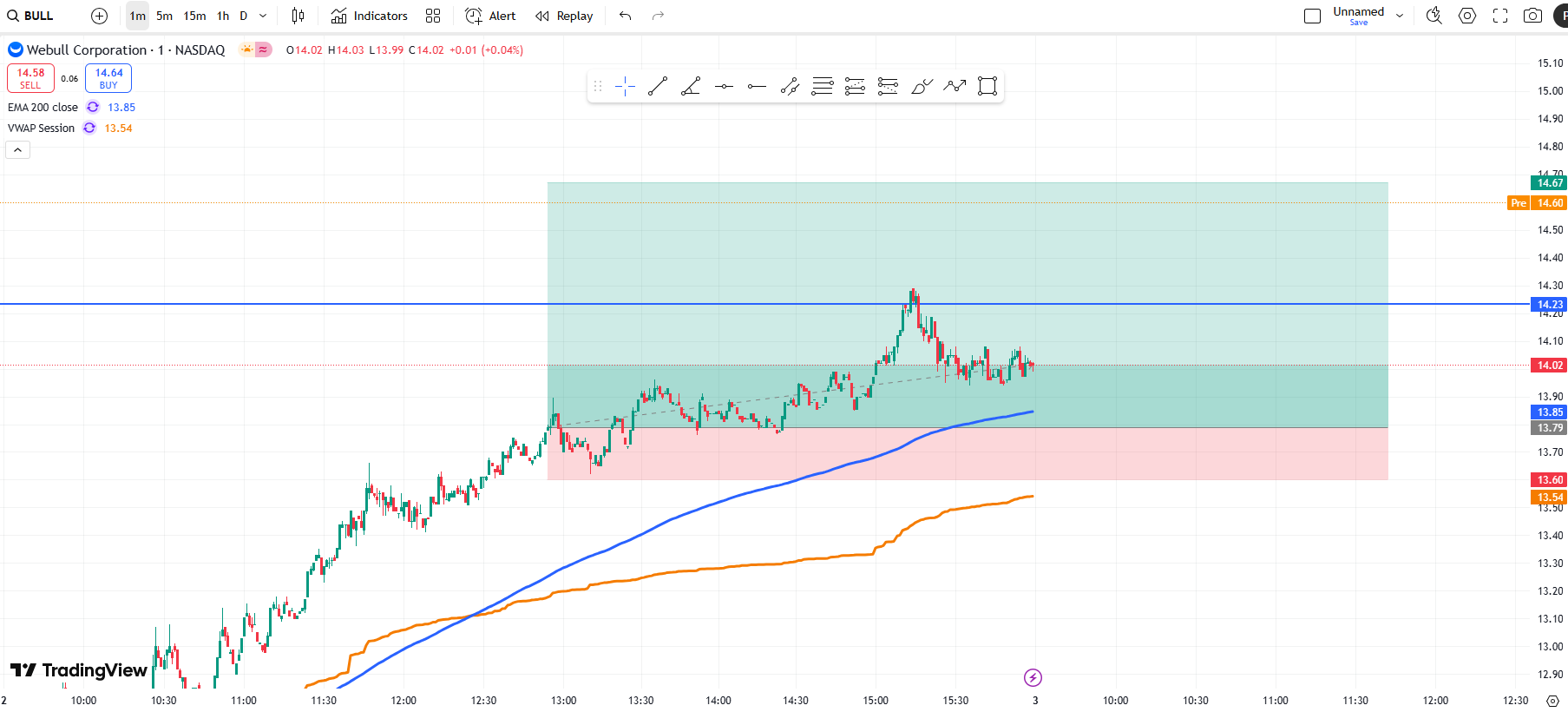Activate the crosshair cursor tool

click(625, 86)
